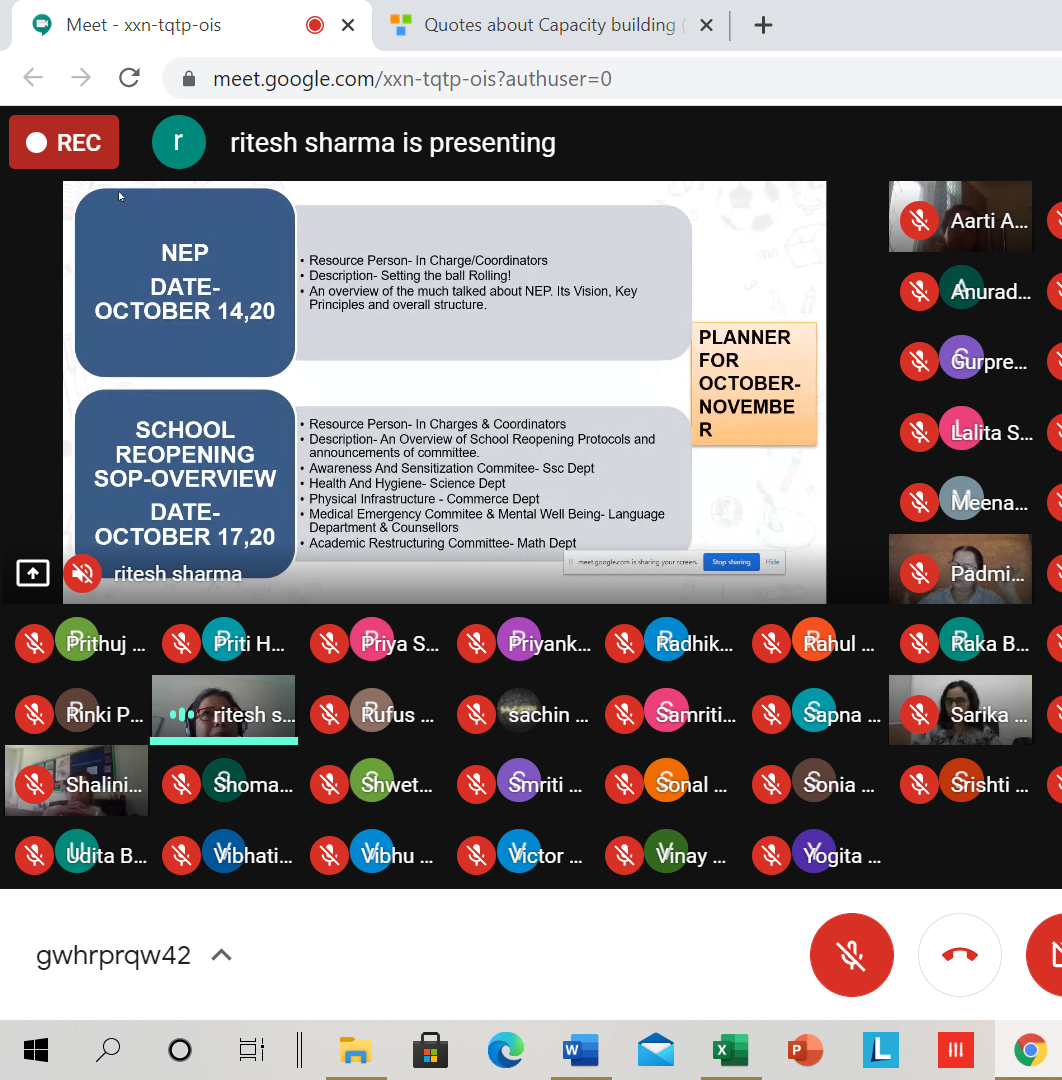The height and width of the screenshot is (1080, 1062).
Task: Click Sonal participant avatar
Action: (x=667, y=780)
